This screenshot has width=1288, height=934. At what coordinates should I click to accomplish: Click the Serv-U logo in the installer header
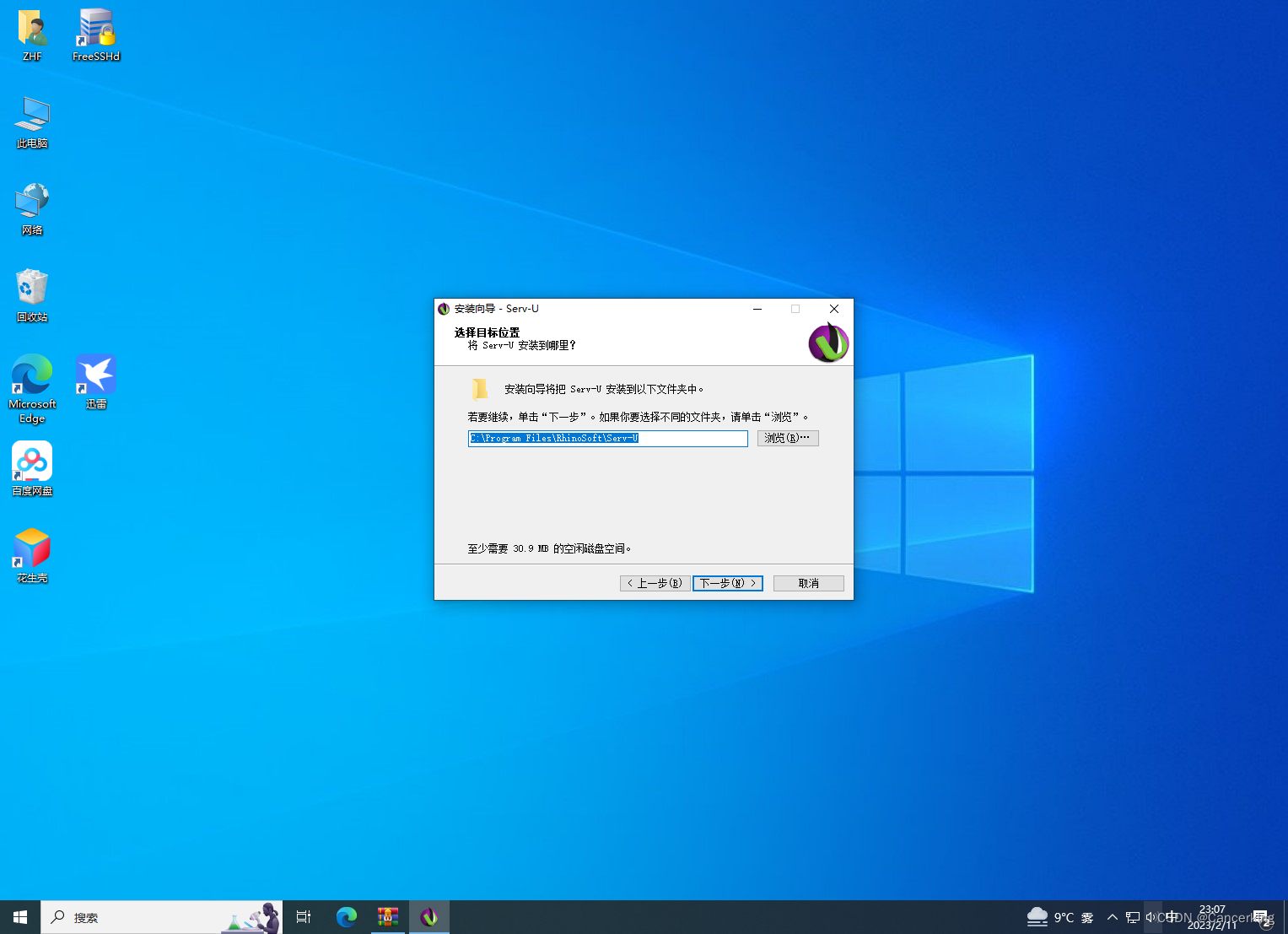coord(828,343)
